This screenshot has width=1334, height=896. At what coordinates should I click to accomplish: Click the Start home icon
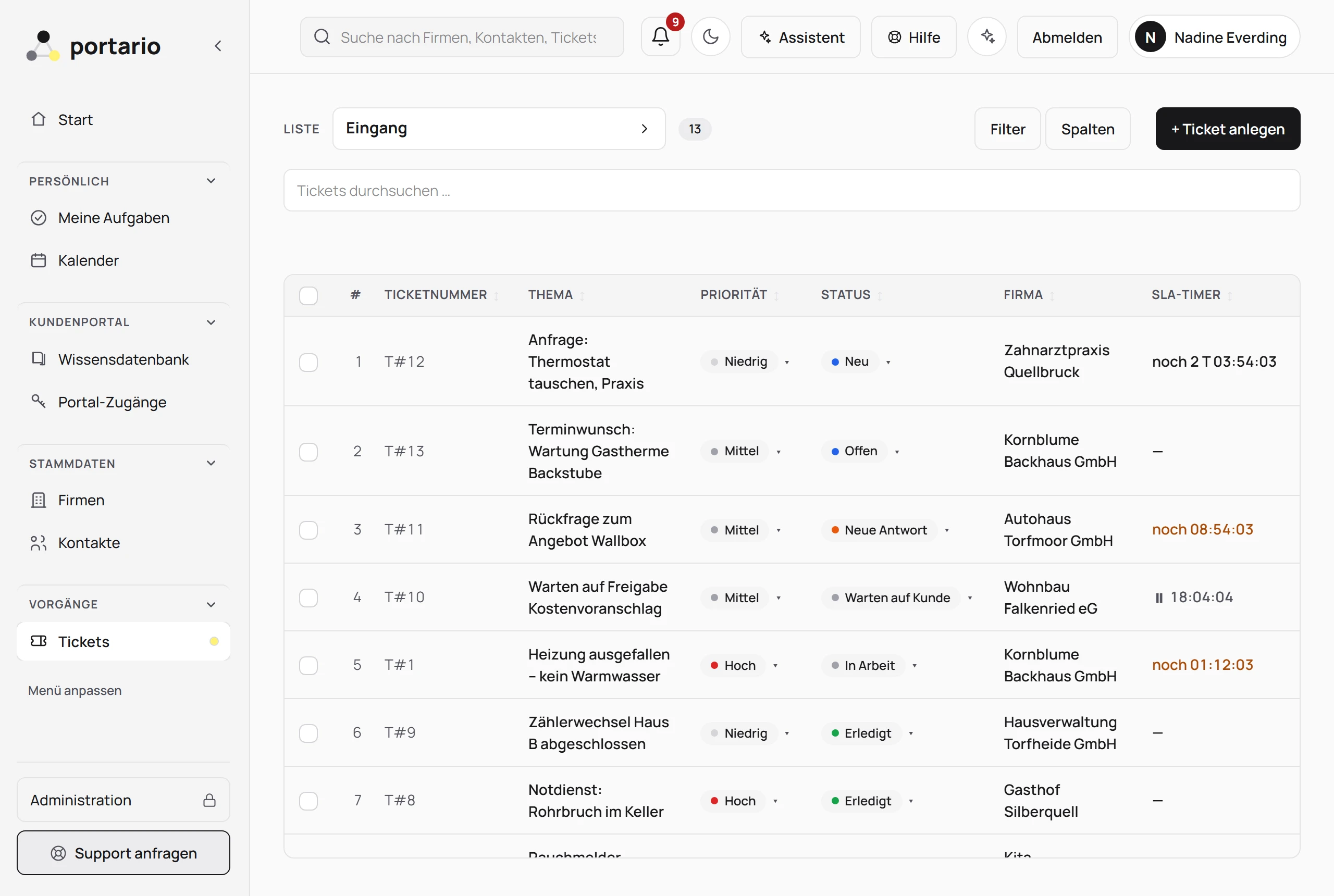pyautogui.click(x=38, y=119)
